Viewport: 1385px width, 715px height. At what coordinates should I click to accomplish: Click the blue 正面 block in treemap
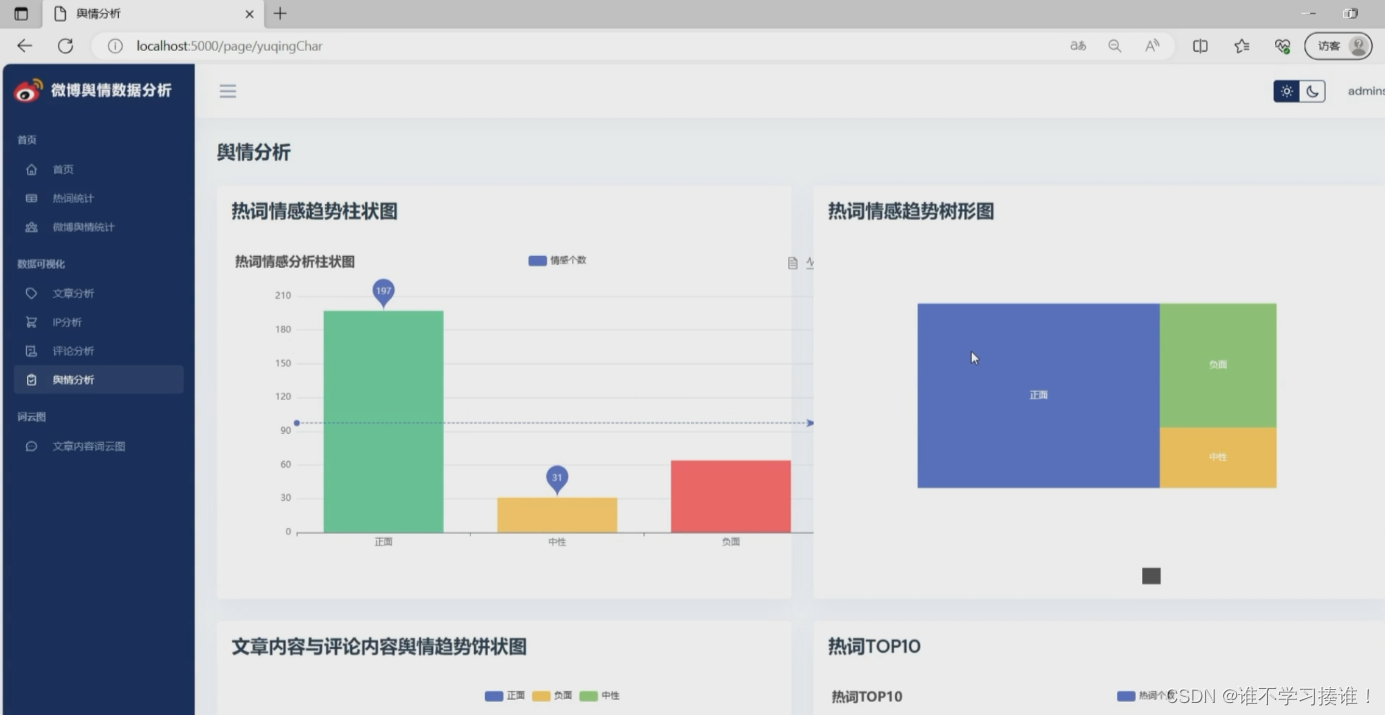[x=1038, y=395]
